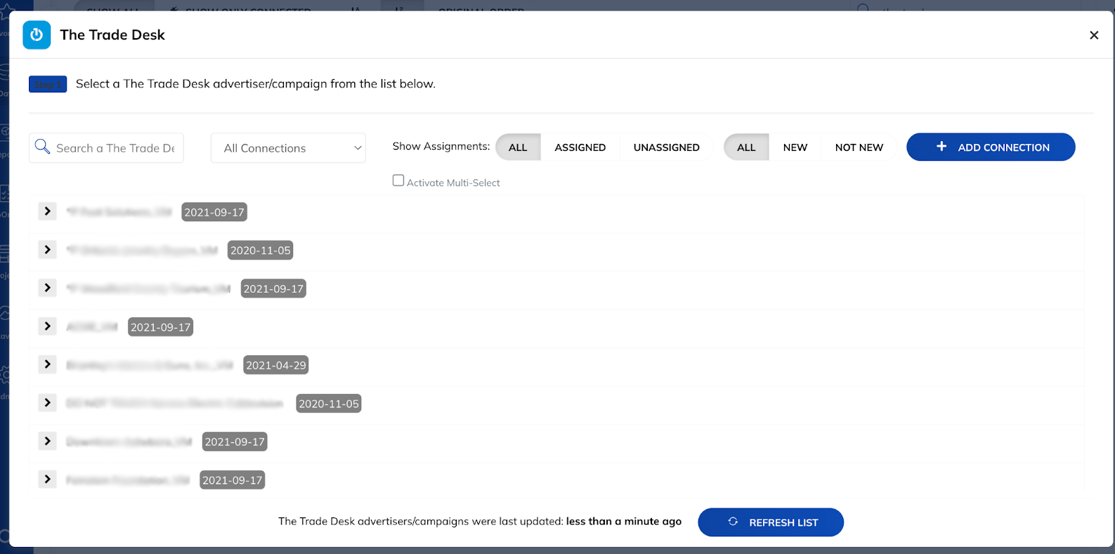Click The Trade Desk power logo icon
This screenshot has width=1115, height=554.
[36, 35]
